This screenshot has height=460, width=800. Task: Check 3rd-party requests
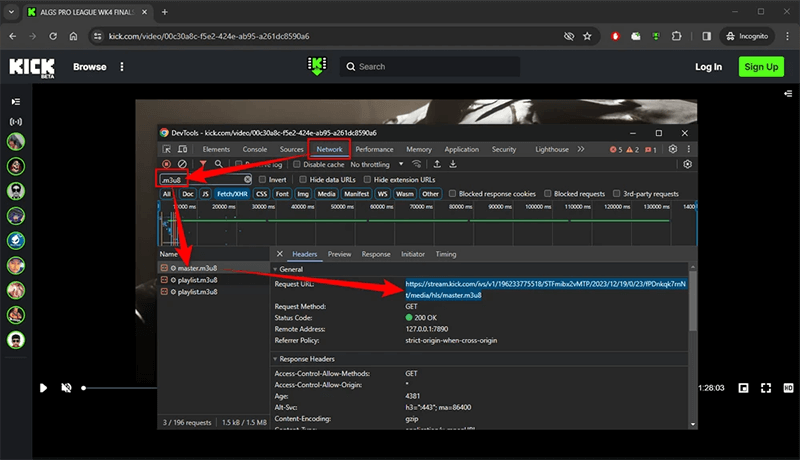[616, 194]
